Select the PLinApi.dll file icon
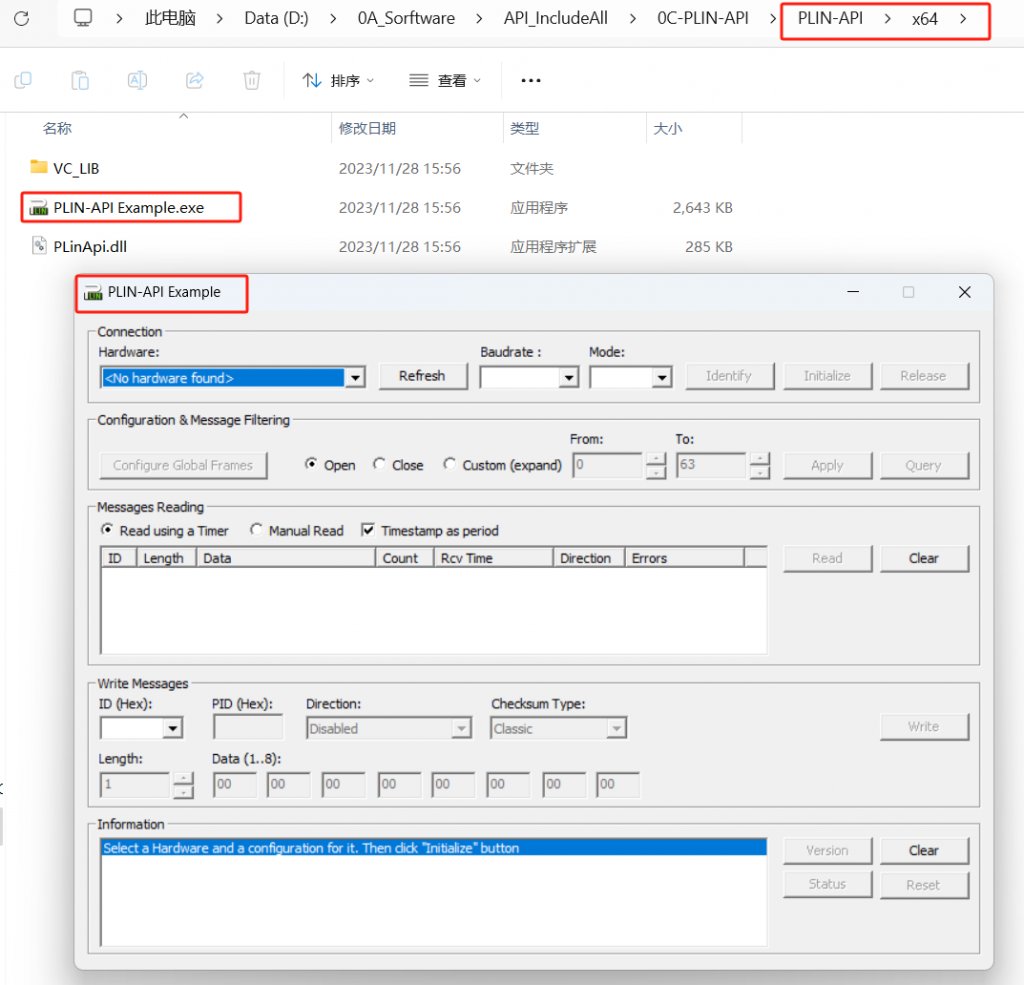This screenshot has height=985, width=1024. (x=39, y=246)
